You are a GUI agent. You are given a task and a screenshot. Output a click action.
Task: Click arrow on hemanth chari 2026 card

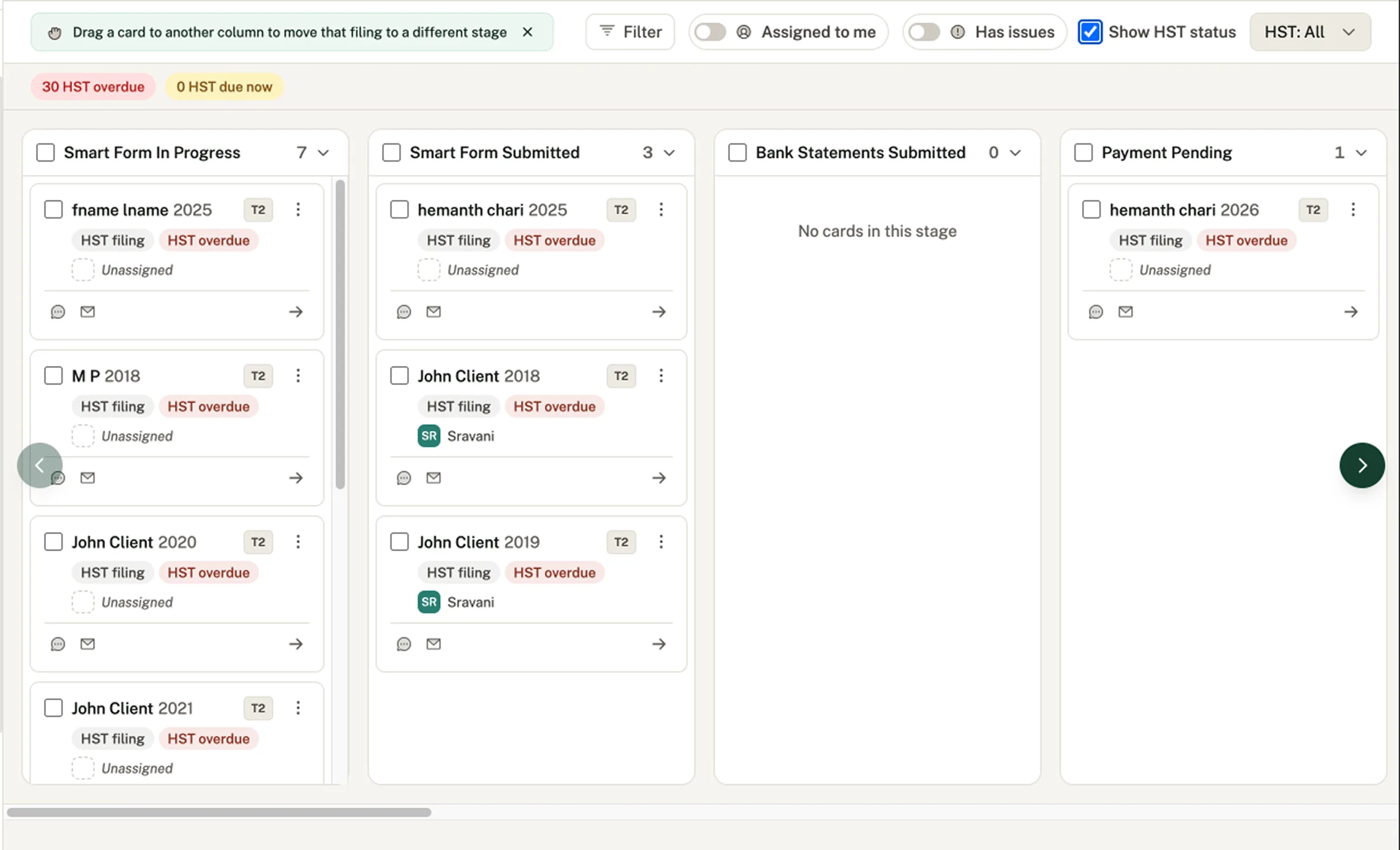[1351, 312]
